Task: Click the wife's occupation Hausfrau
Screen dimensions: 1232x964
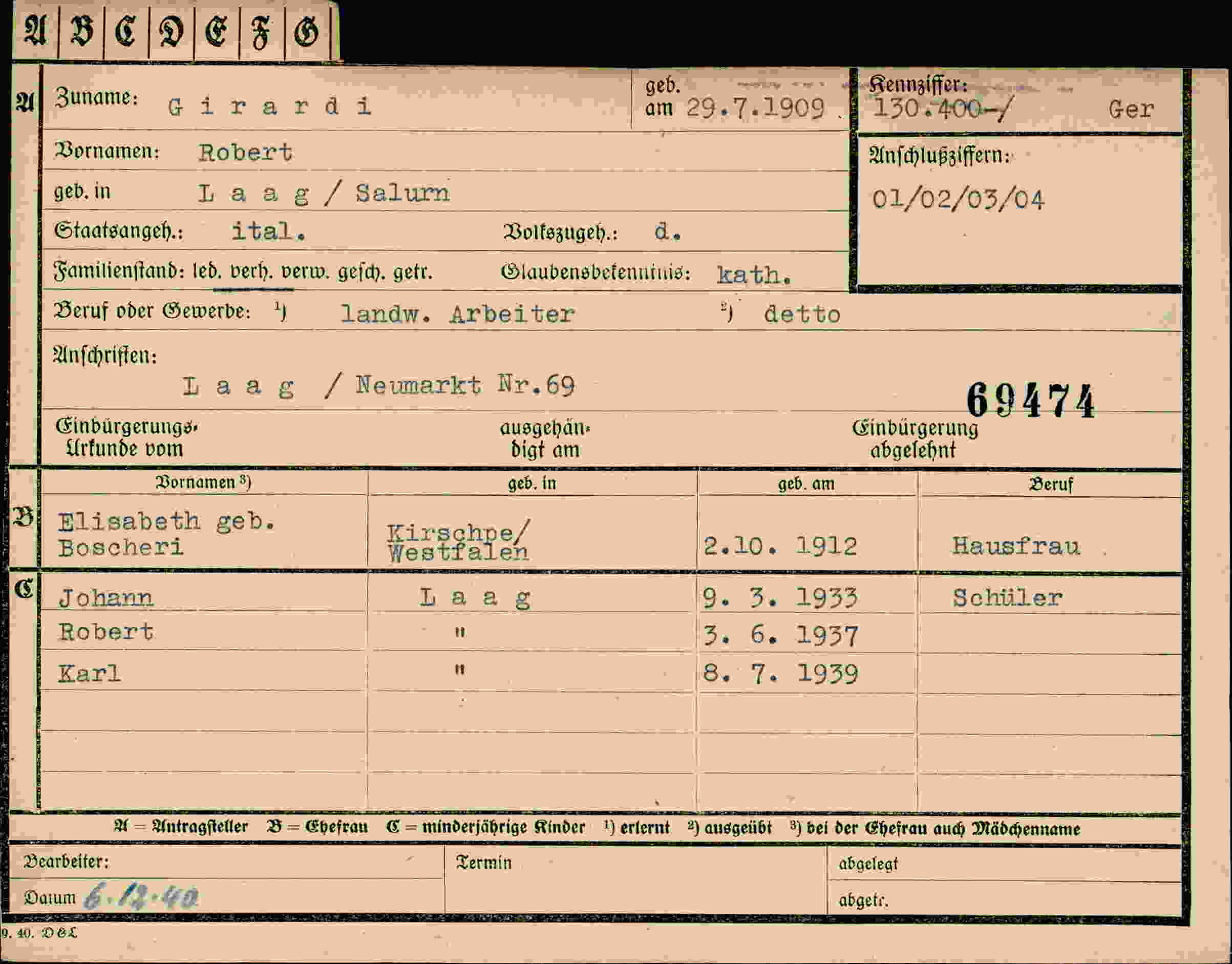Action: [x=1016, y=547]
